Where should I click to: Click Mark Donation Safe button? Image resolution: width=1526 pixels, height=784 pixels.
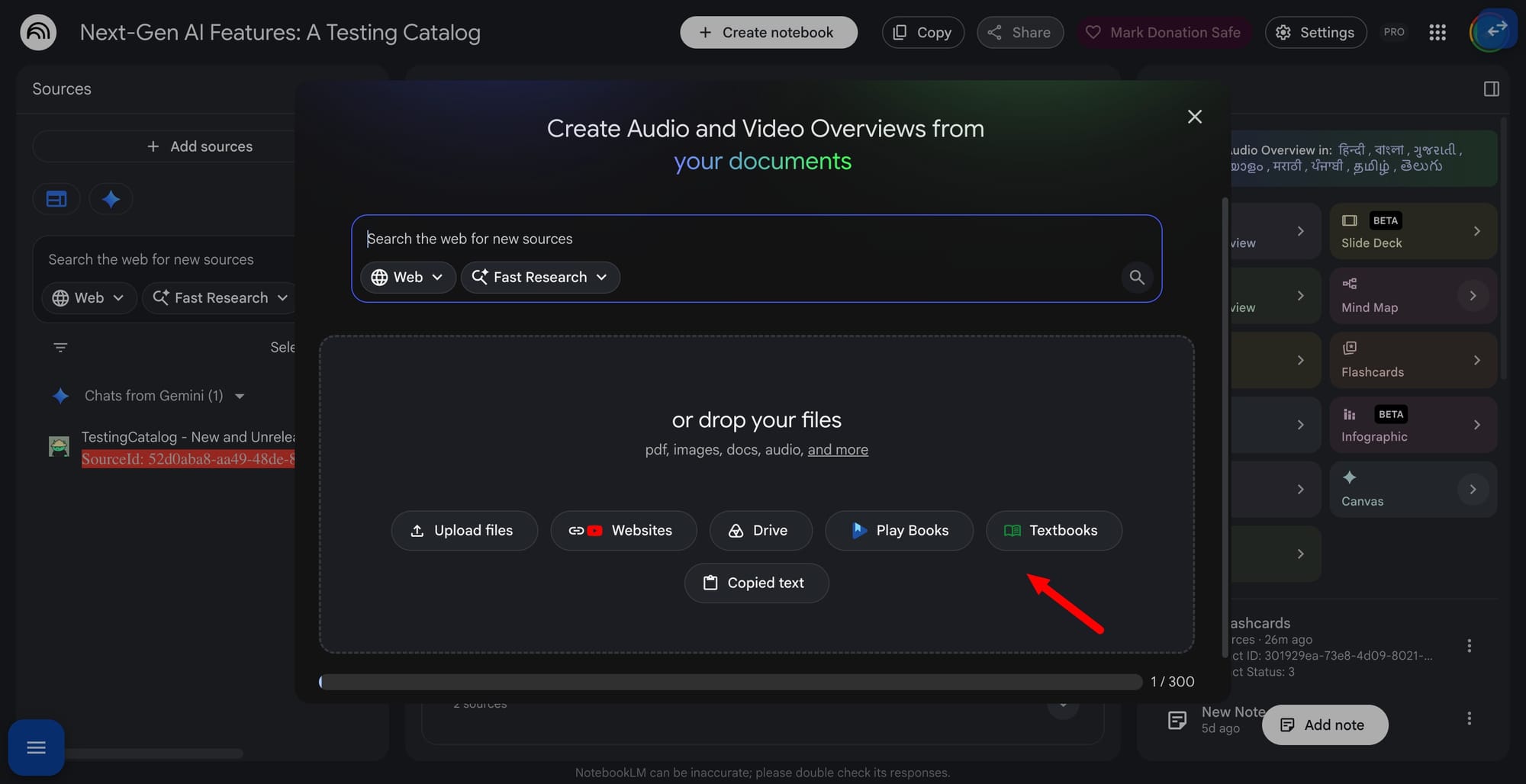(x=1164, y=32)
